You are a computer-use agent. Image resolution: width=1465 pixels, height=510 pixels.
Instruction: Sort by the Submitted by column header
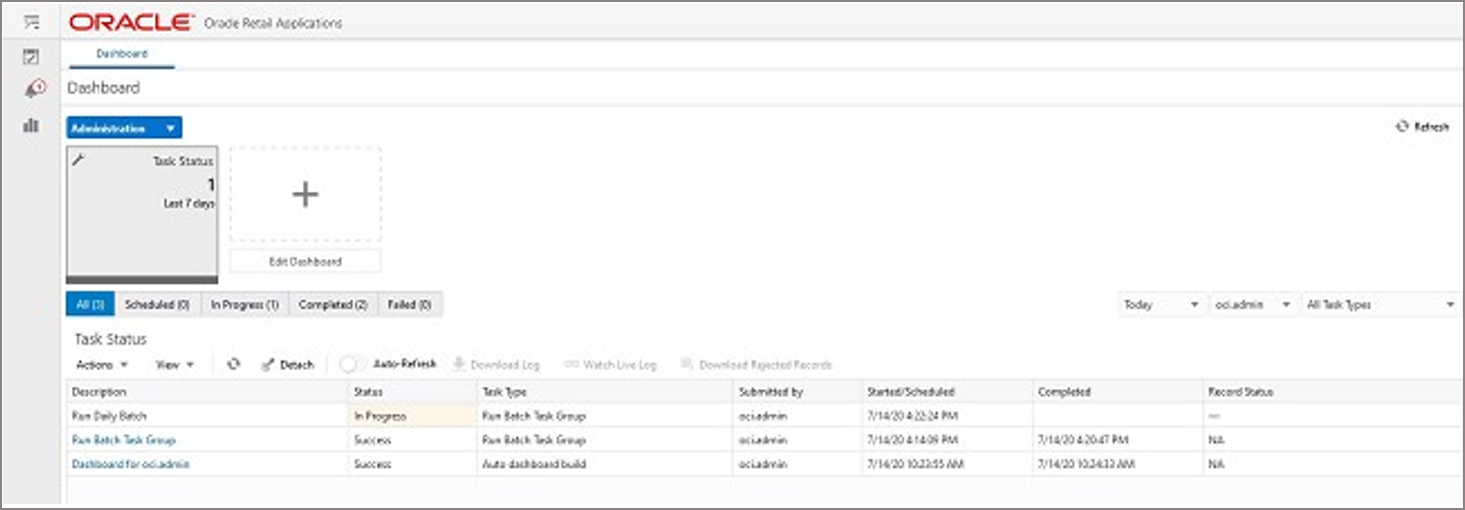click(x=797, y=392)
